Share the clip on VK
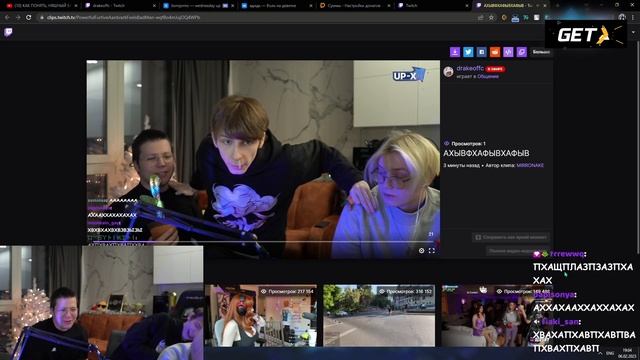This screenshot has height=360, width=640. (x=482, y=52)
